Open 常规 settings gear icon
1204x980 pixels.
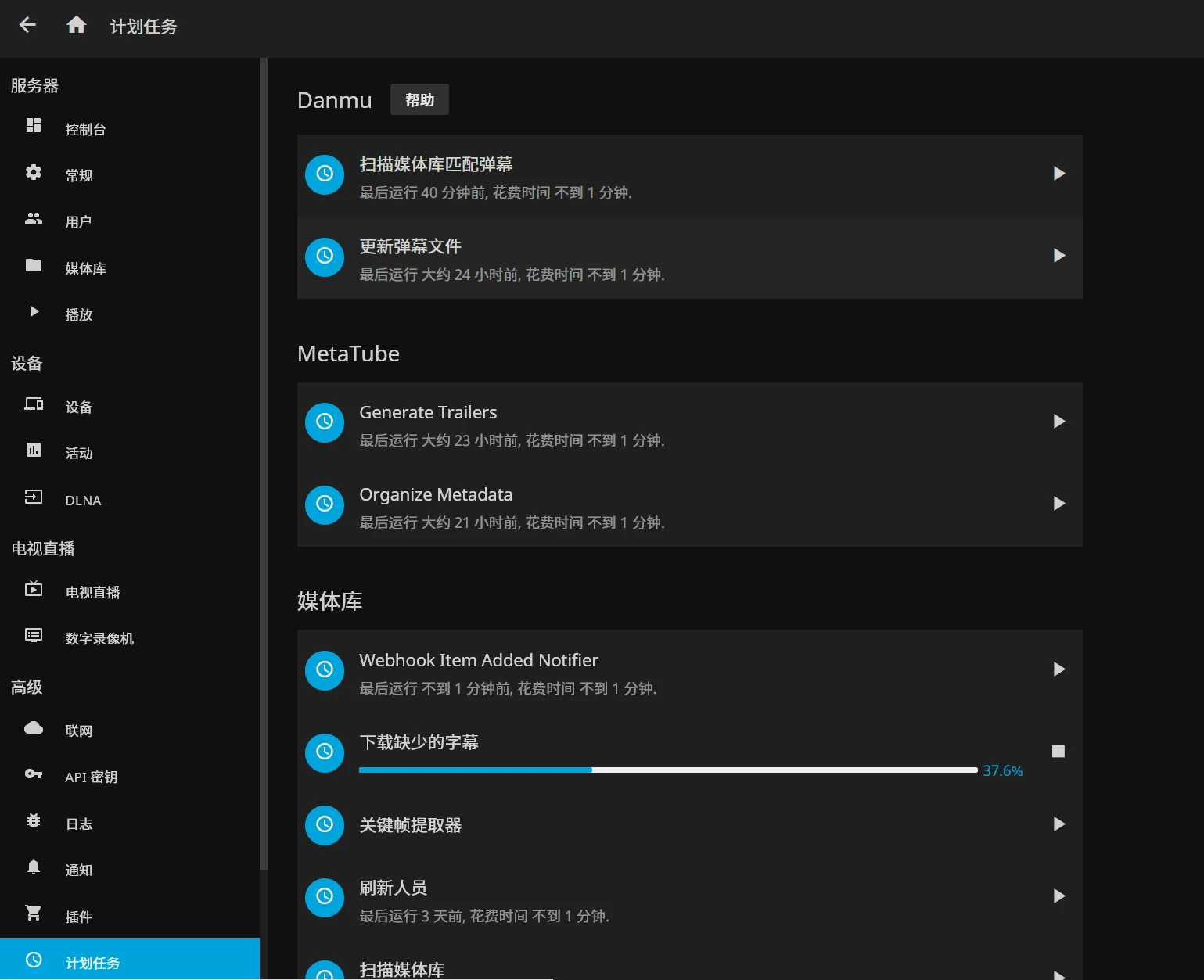34,173
